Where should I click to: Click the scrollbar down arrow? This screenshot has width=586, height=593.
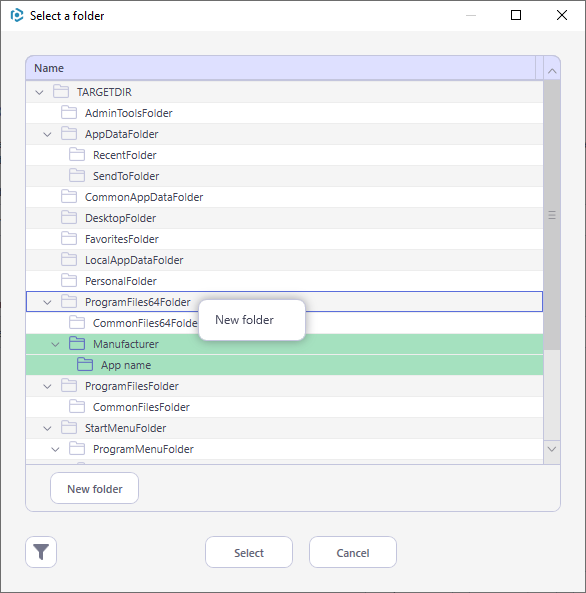pos(552,449)
